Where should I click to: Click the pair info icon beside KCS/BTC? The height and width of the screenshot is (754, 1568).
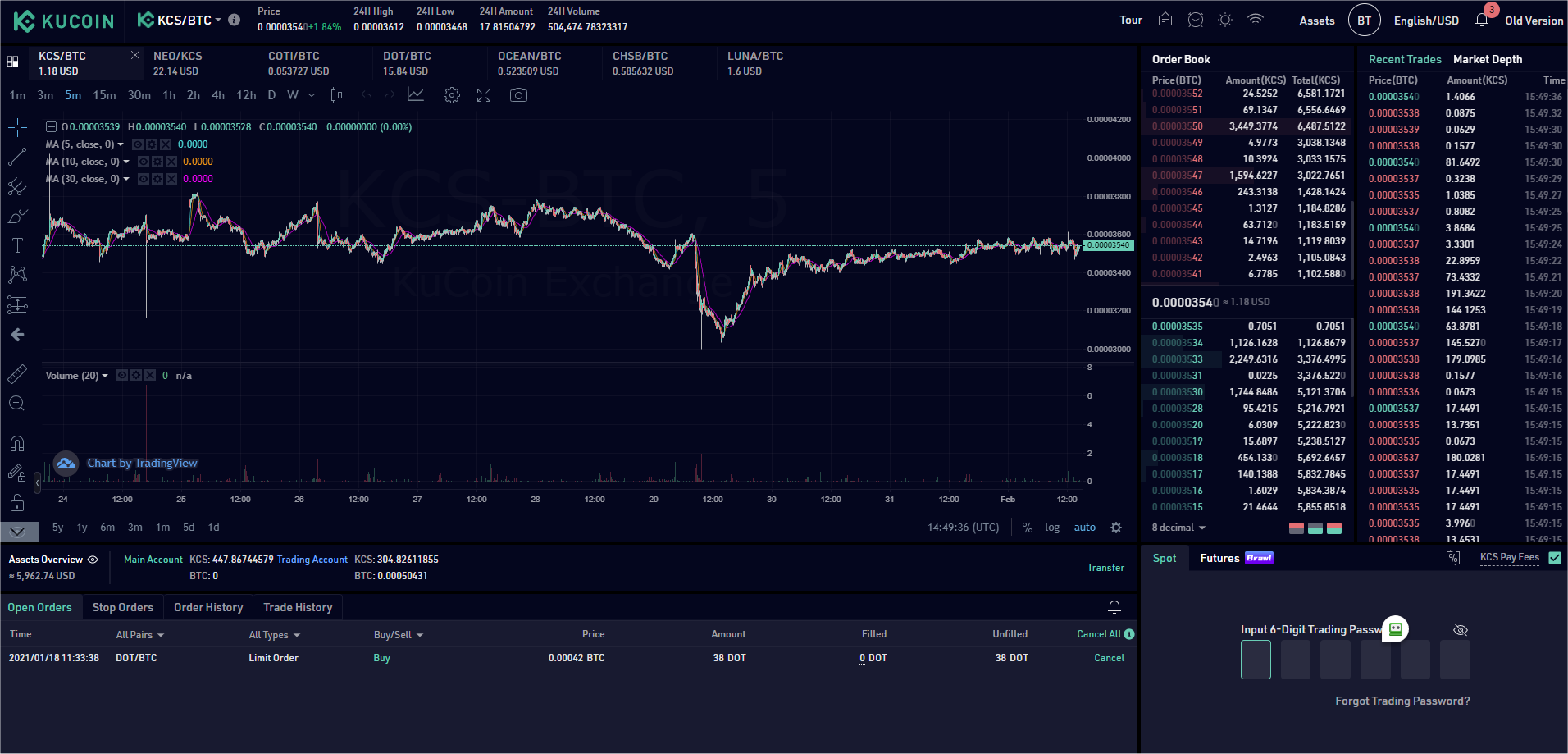click(235, 20)
